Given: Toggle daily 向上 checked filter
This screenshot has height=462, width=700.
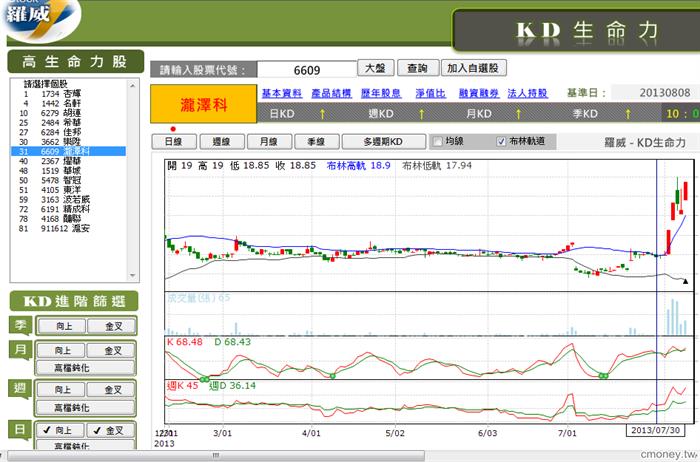Looking at the screenshot, I should click(x=60, y=430).
